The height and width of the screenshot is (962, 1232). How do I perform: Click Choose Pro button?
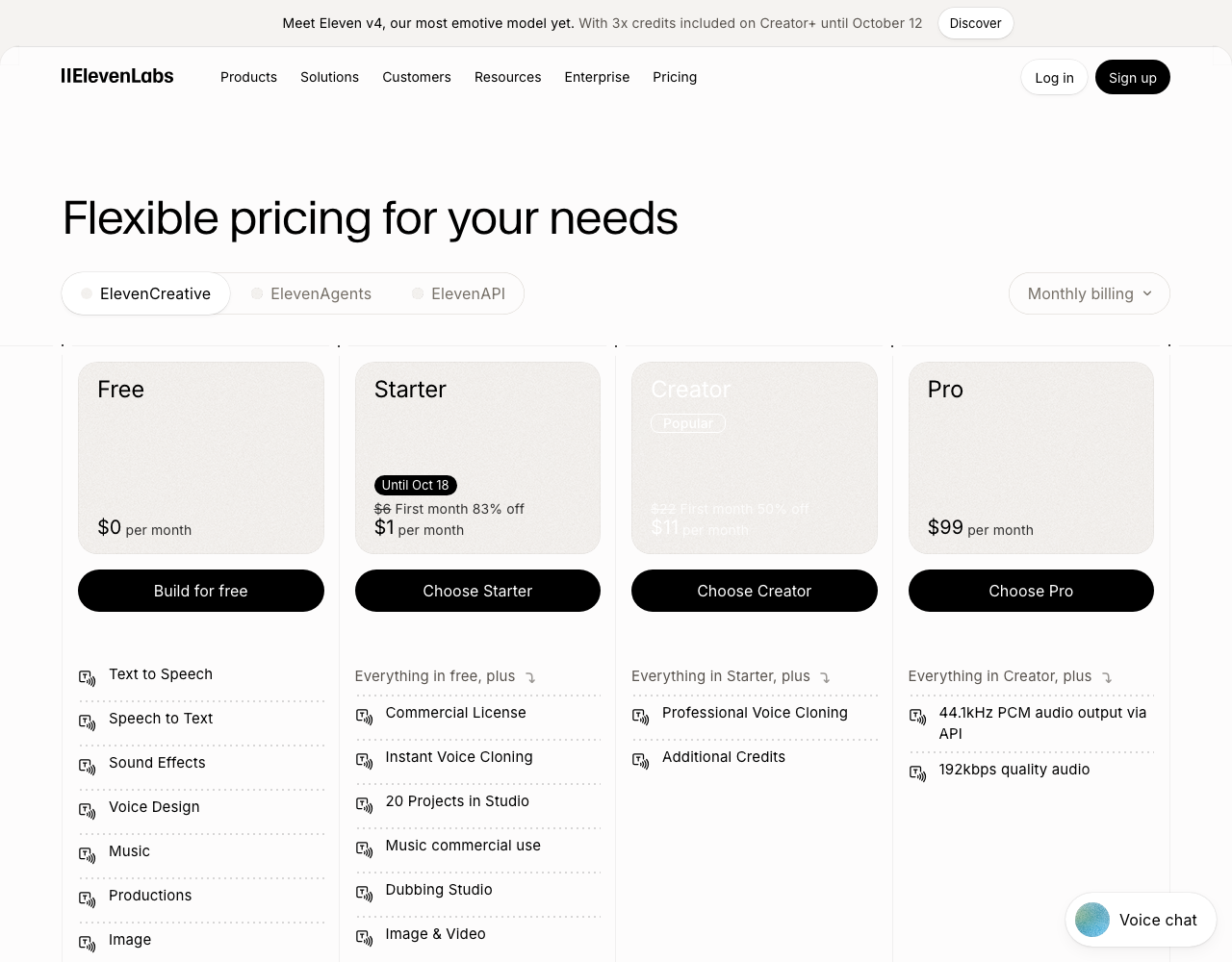pyautogui.click(x=1031, y=591)
